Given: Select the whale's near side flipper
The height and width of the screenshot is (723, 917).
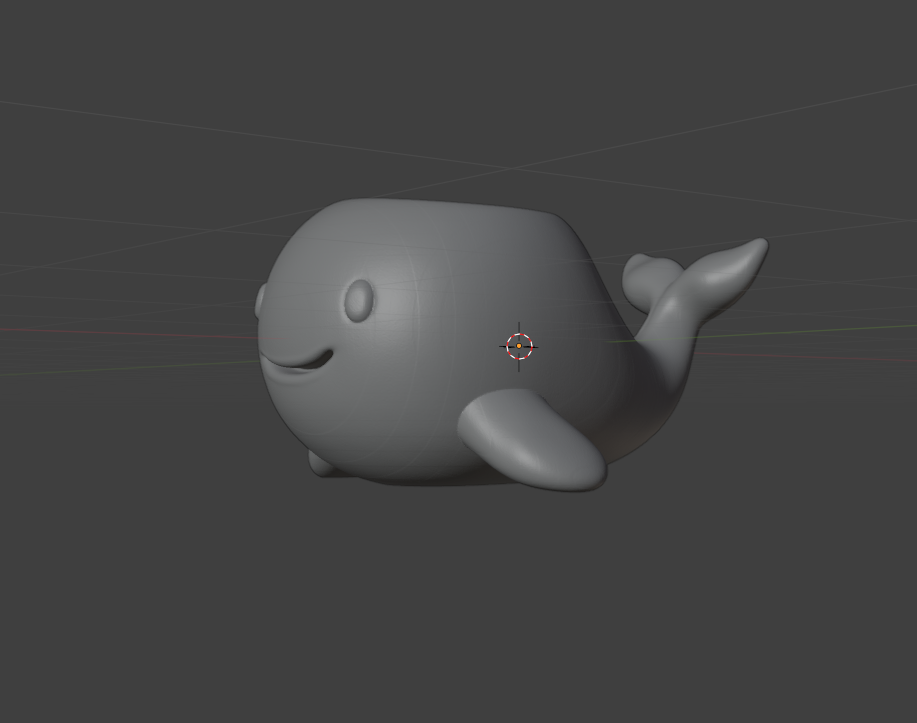Looking at the screenshot, I should click(535, 441).
